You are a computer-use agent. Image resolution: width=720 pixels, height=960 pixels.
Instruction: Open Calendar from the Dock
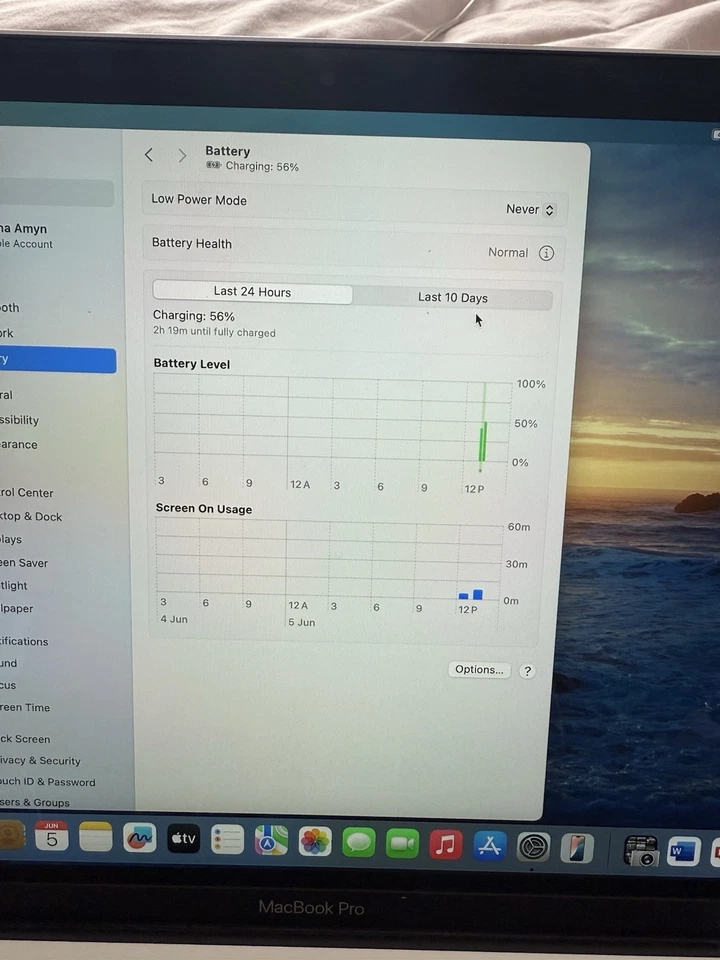(x=51, y=836)
